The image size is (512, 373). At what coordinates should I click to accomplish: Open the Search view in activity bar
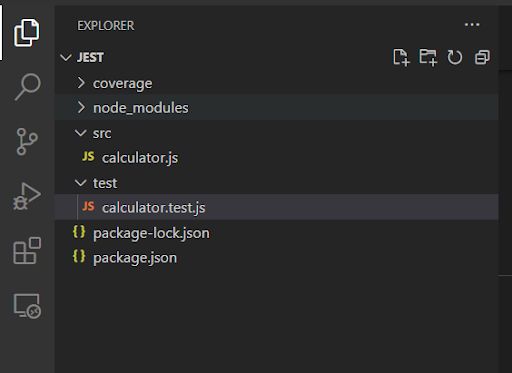point(28,87)
